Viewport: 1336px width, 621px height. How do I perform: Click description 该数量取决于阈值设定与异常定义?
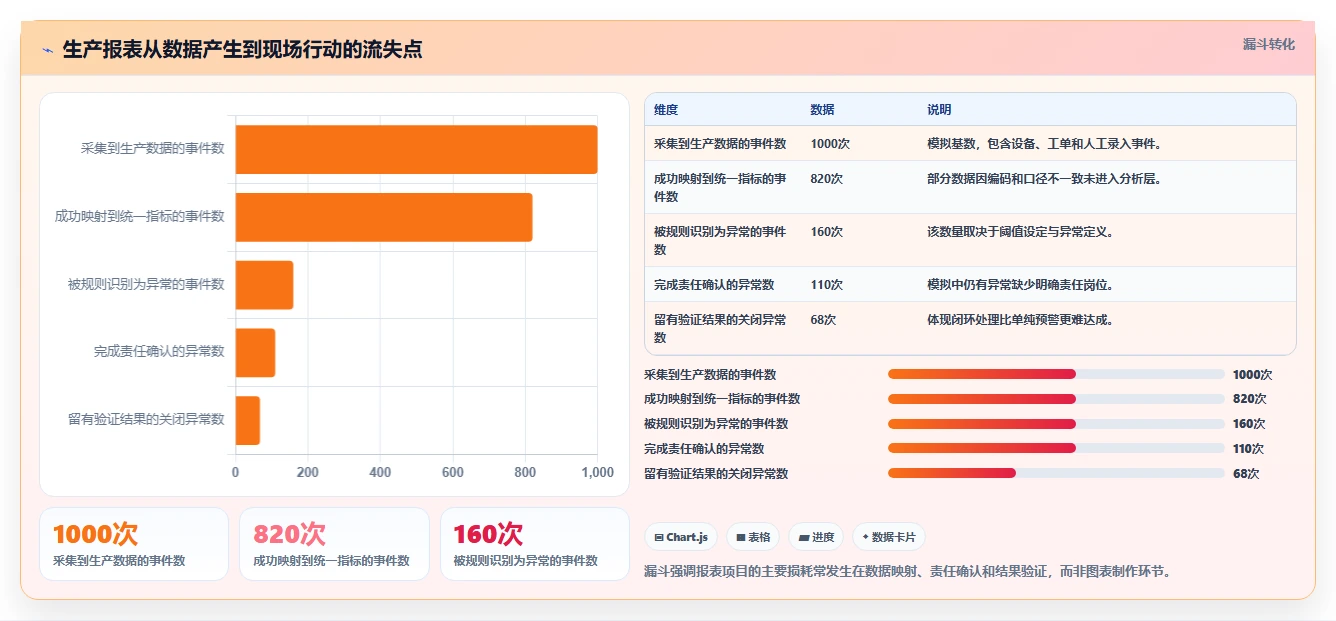click(x=1020, y=232)
